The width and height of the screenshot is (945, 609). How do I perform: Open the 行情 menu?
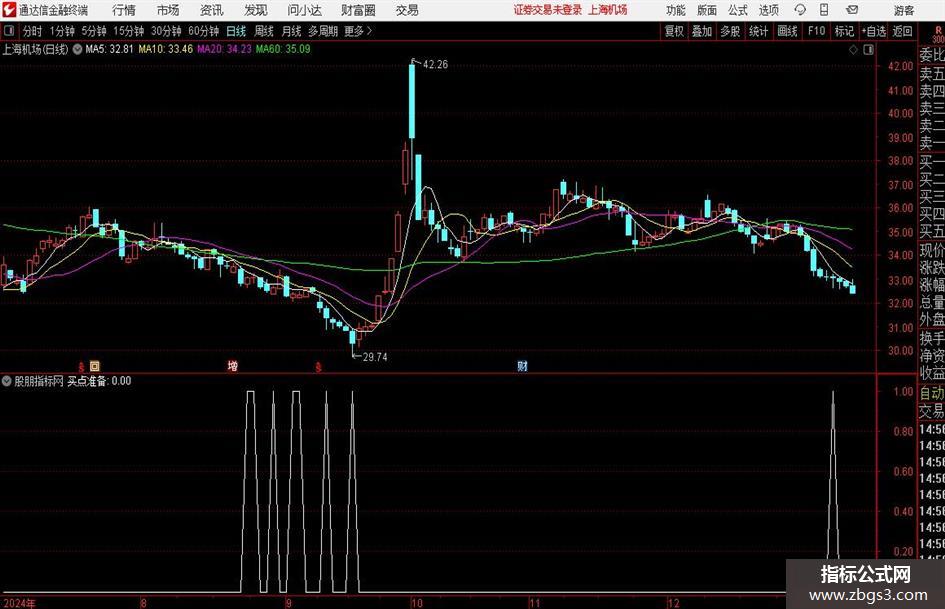click(124, 10)
